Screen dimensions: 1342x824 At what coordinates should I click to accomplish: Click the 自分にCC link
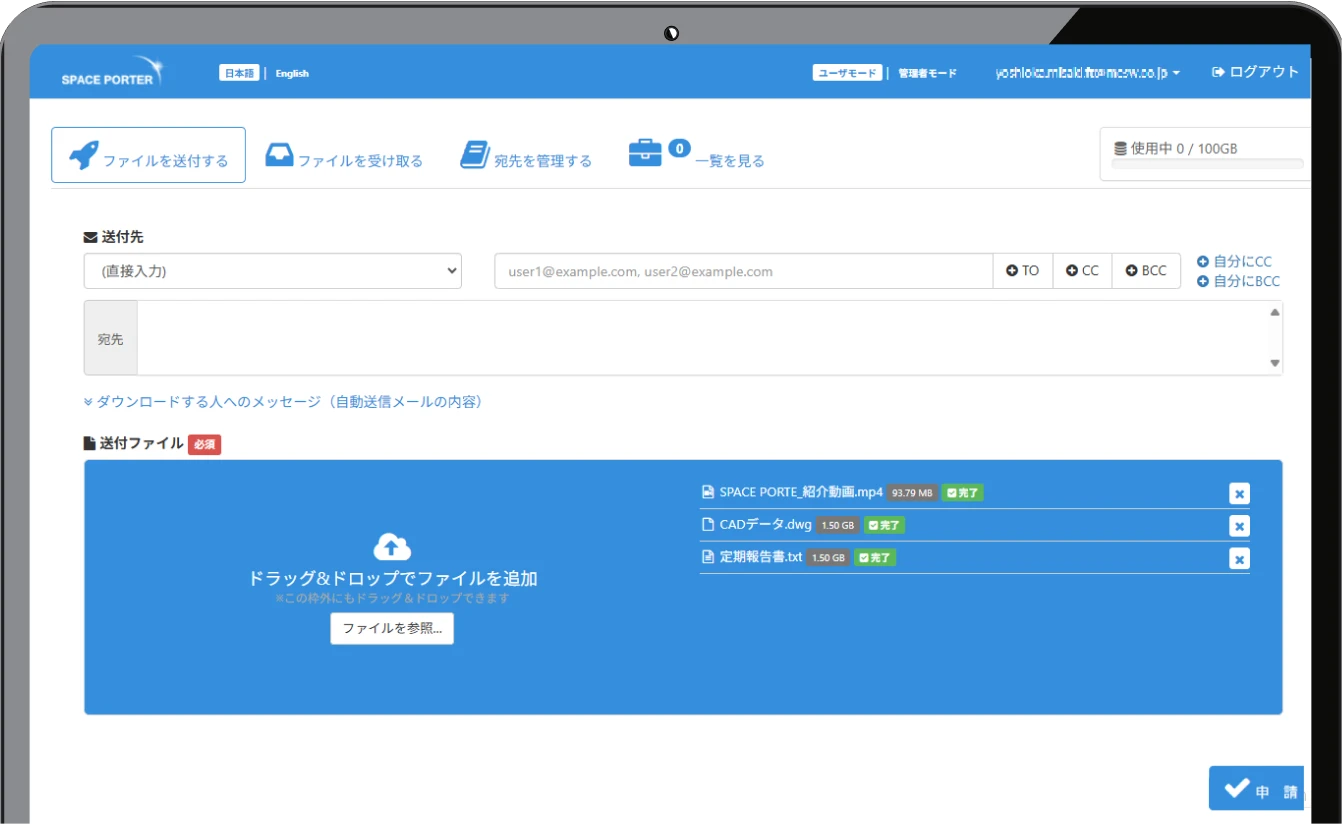click(x=1235, y=262)
